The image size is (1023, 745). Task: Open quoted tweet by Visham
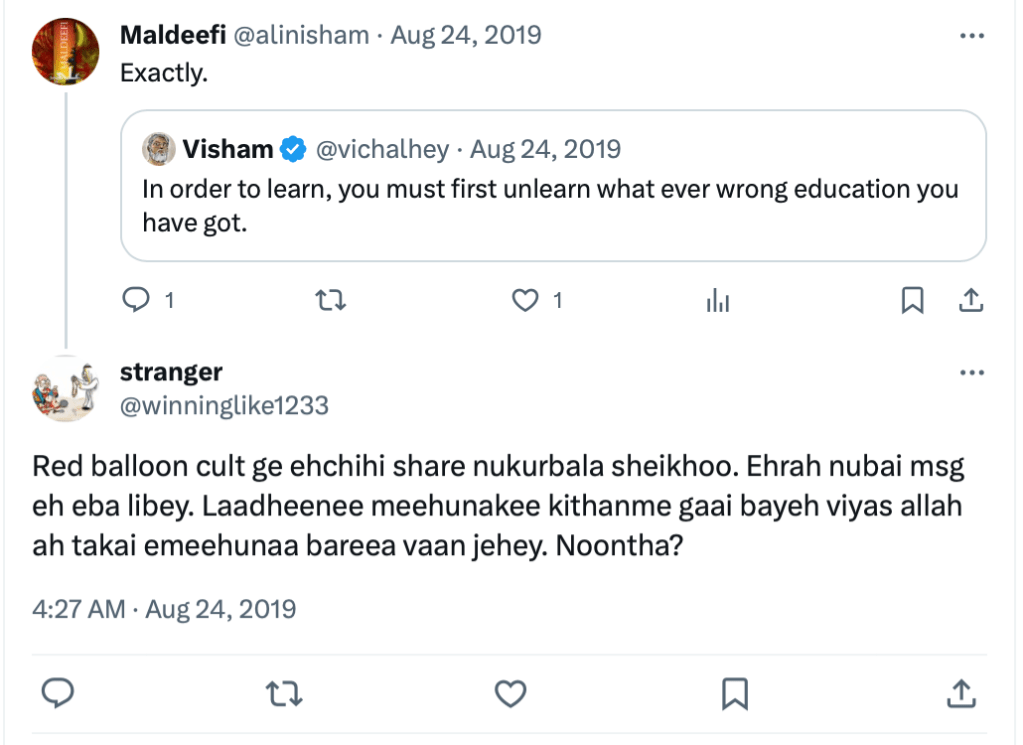pyautogui.click(x=552, y=204)
